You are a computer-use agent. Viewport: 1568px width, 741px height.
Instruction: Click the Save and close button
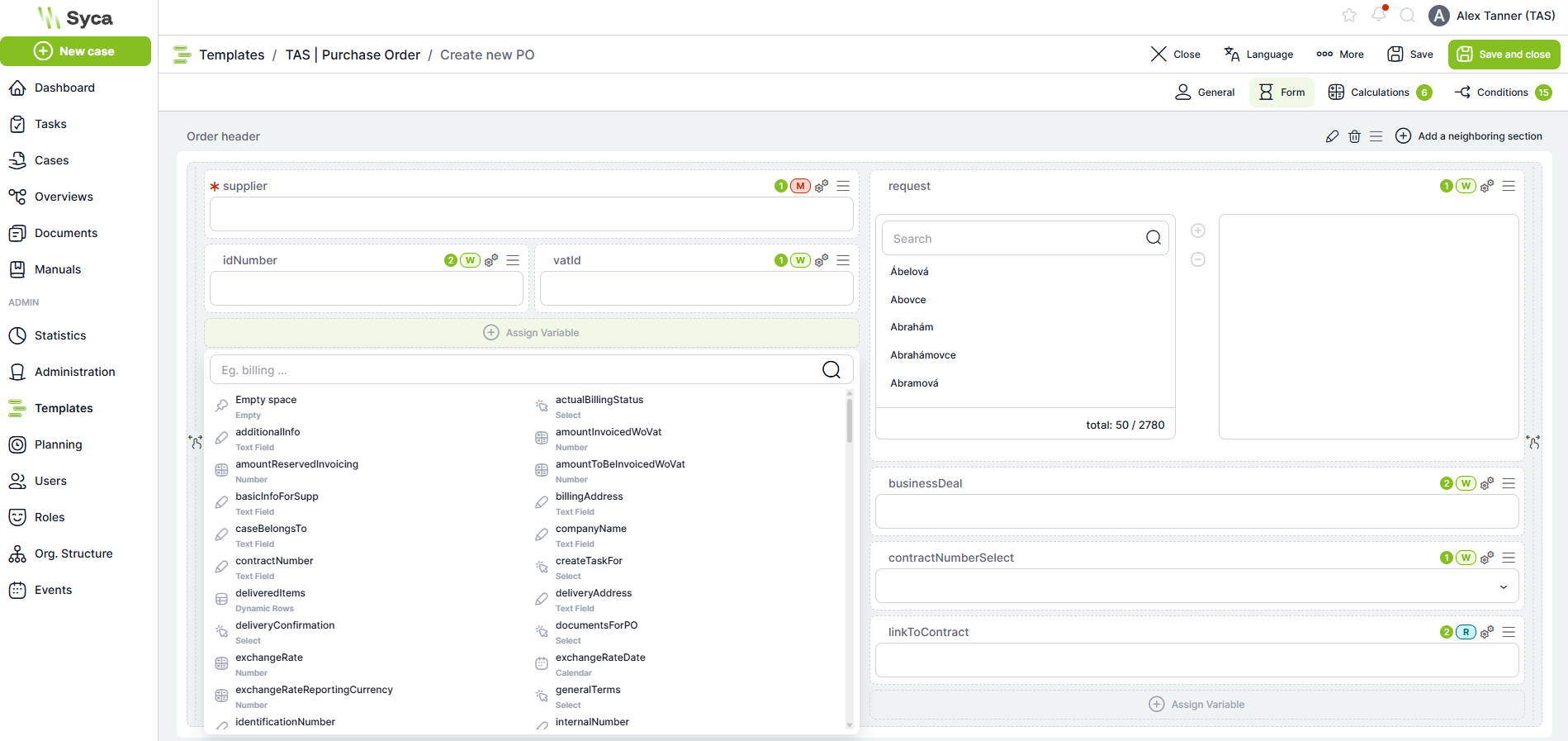(x=1504, y=55)
